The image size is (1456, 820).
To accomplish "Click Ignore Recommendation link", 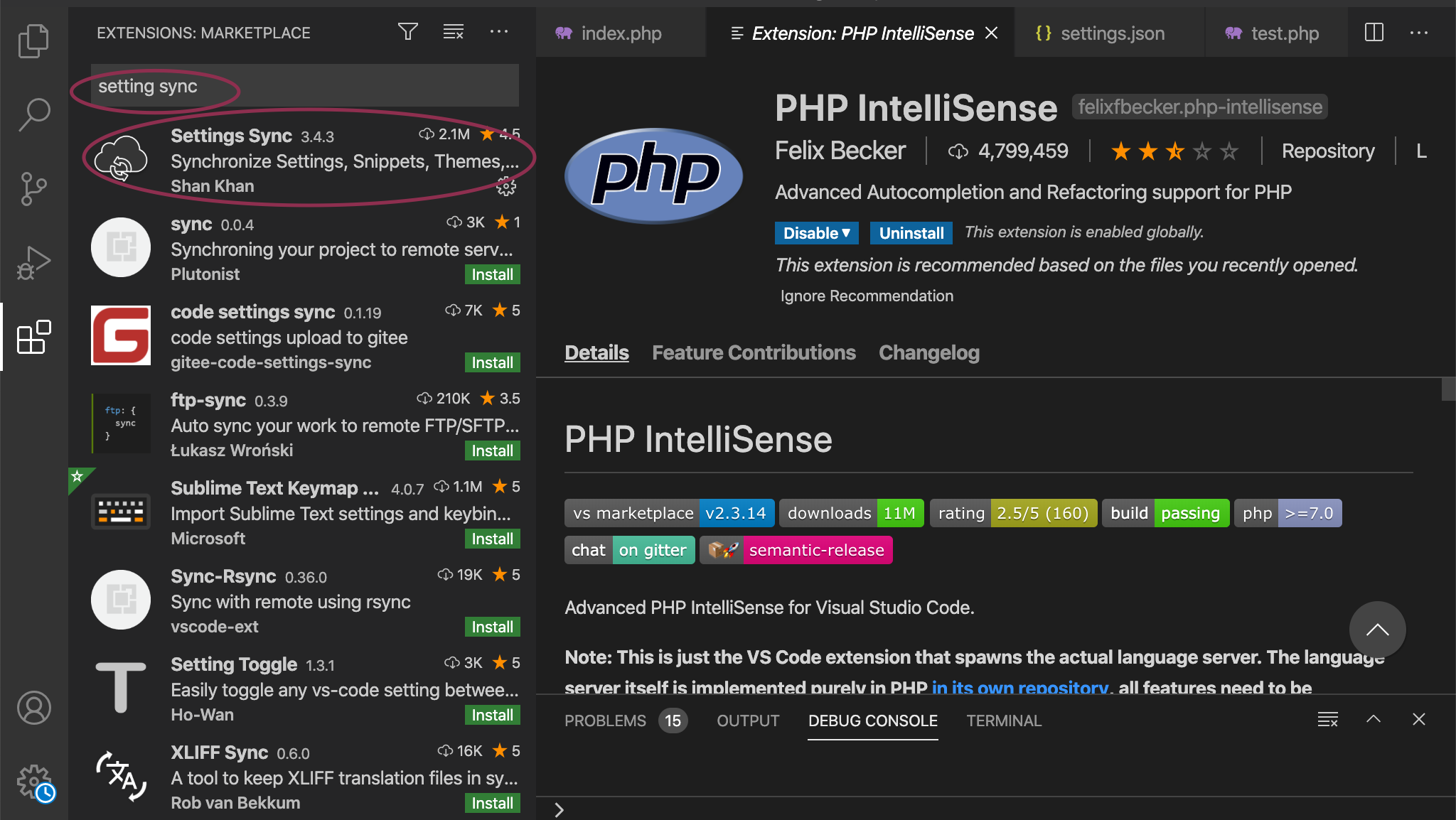I will click(x=867, y=296).
